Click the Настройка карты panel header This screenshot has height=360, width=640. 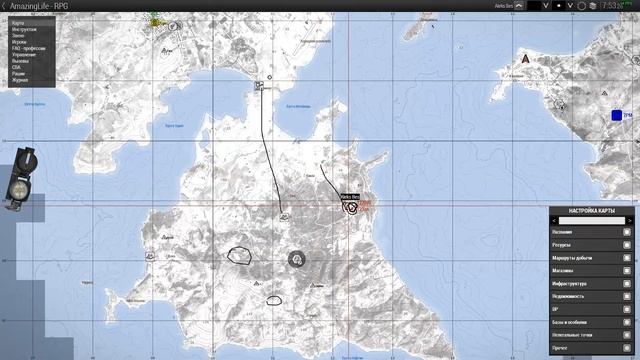(592, 211)
